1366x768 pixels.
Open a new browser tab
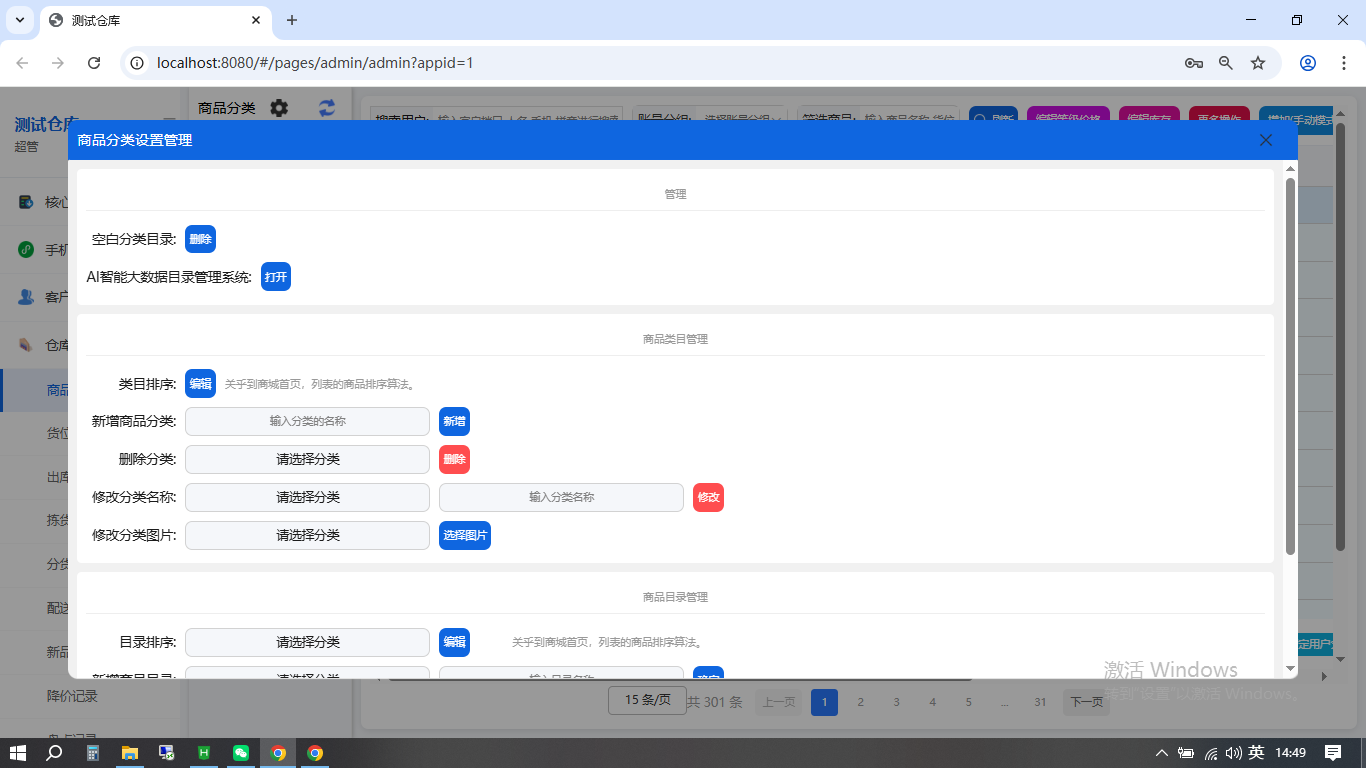click(292, 20)
